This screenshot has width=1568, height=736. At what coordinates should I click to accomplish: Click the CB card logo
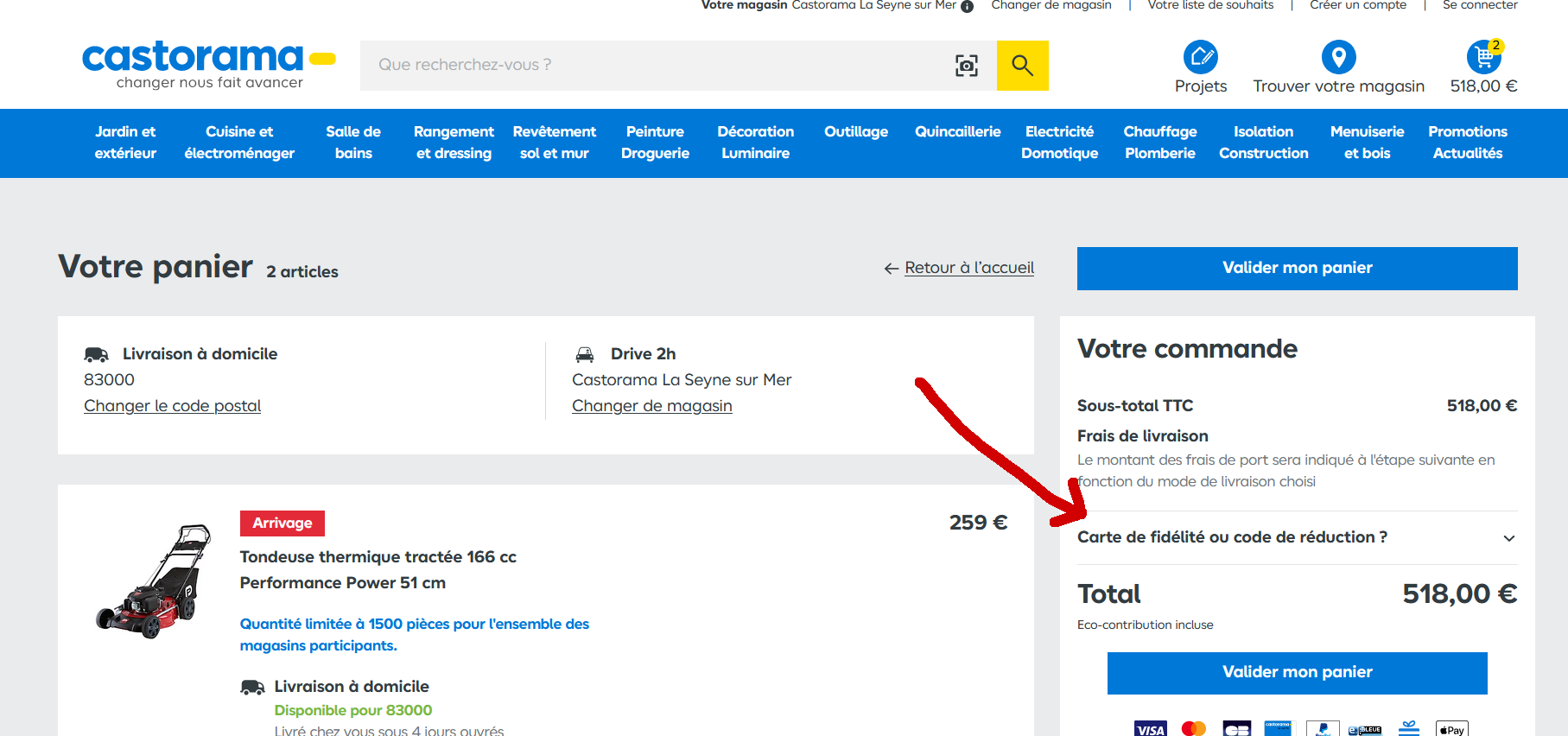click(x=1236, y=729)
